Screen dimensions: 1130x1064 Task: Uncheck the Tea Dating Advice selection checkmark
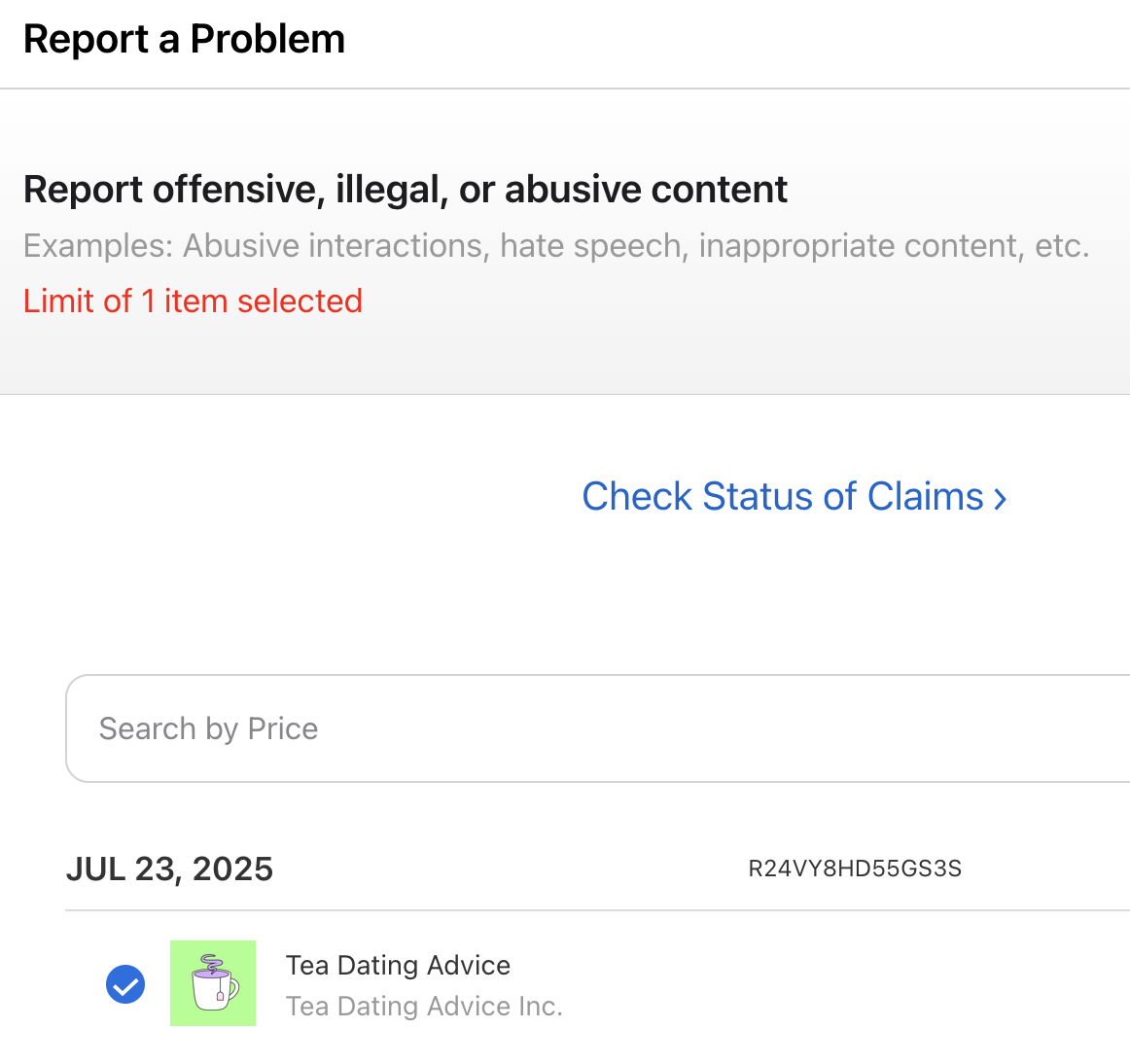point(125,984)
